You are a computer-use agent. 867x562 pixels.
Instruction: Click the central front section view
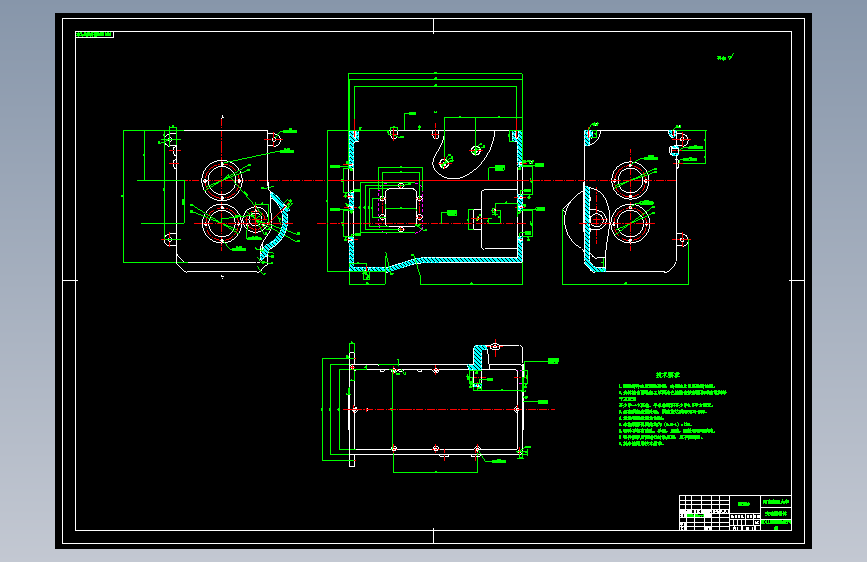[436, 179]
